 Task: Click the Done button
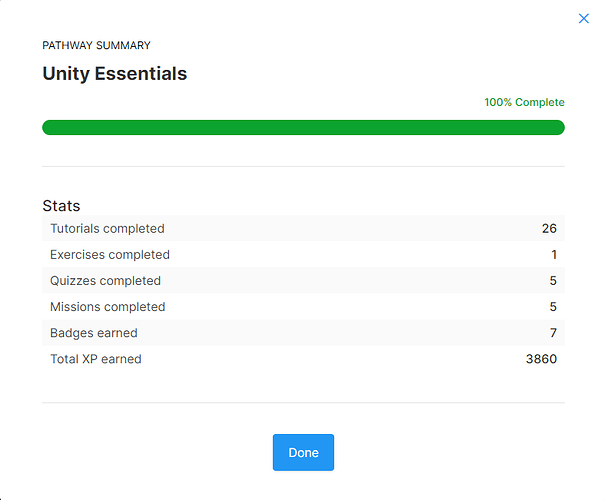pos(303,452)
